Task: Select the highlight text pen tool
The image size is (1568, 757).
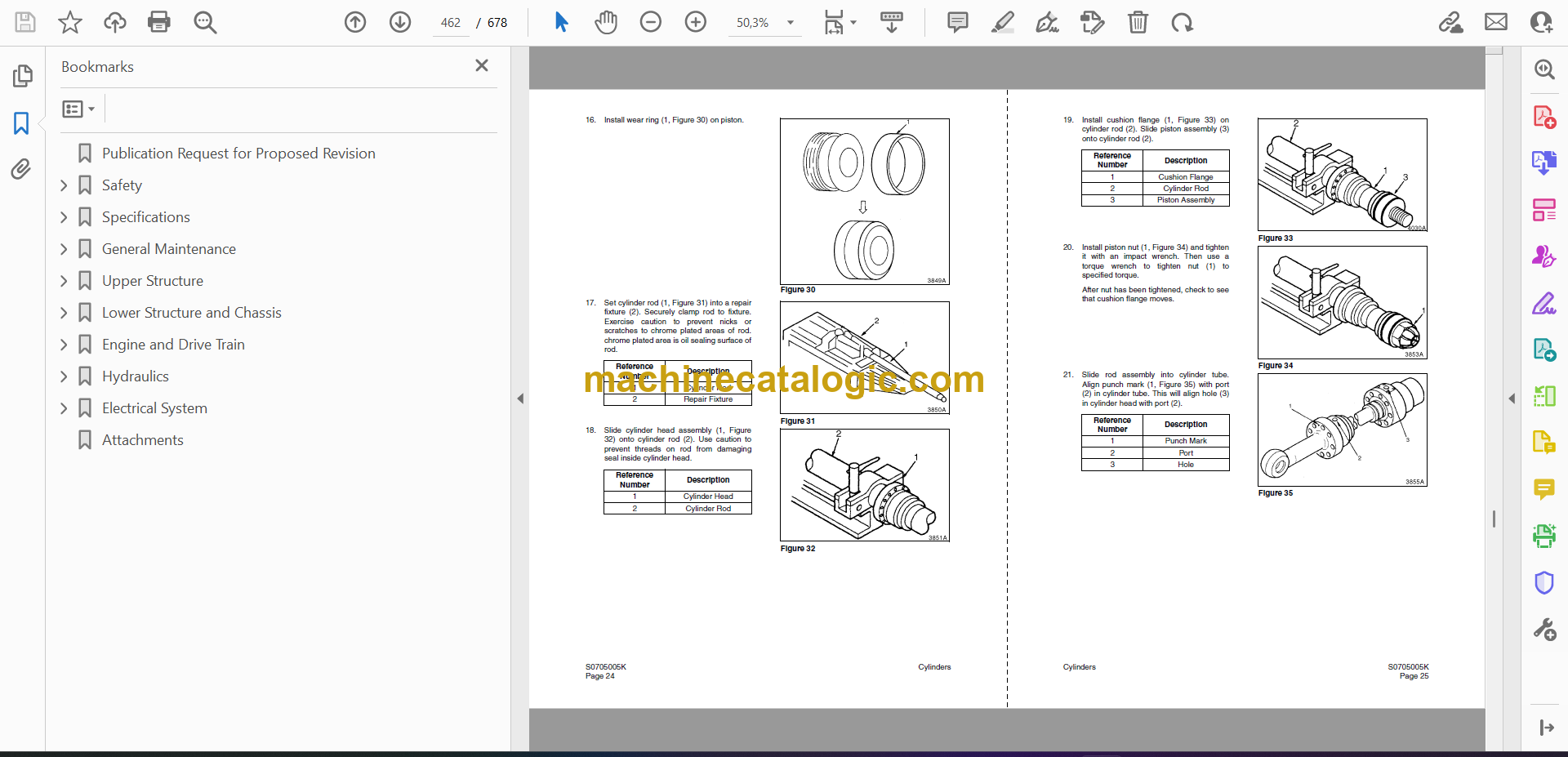Action: [x=1003, y=22]
